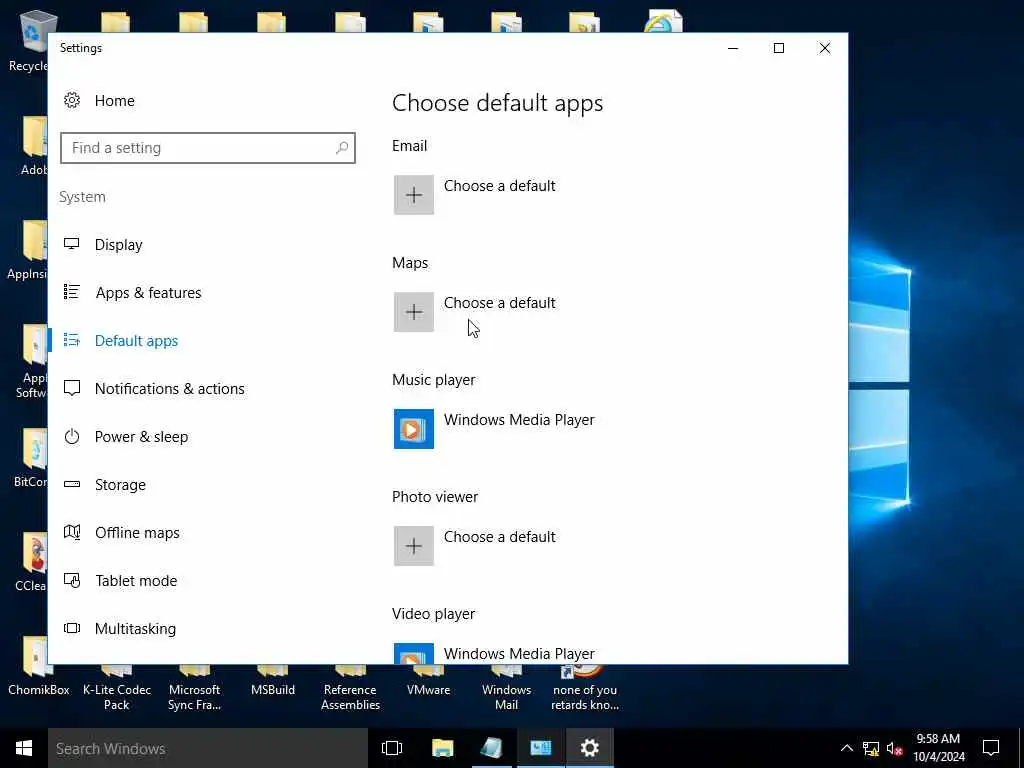Select the Storage drive icon
This screenshot has height=768, width=1024.
[x=72, y=484]
